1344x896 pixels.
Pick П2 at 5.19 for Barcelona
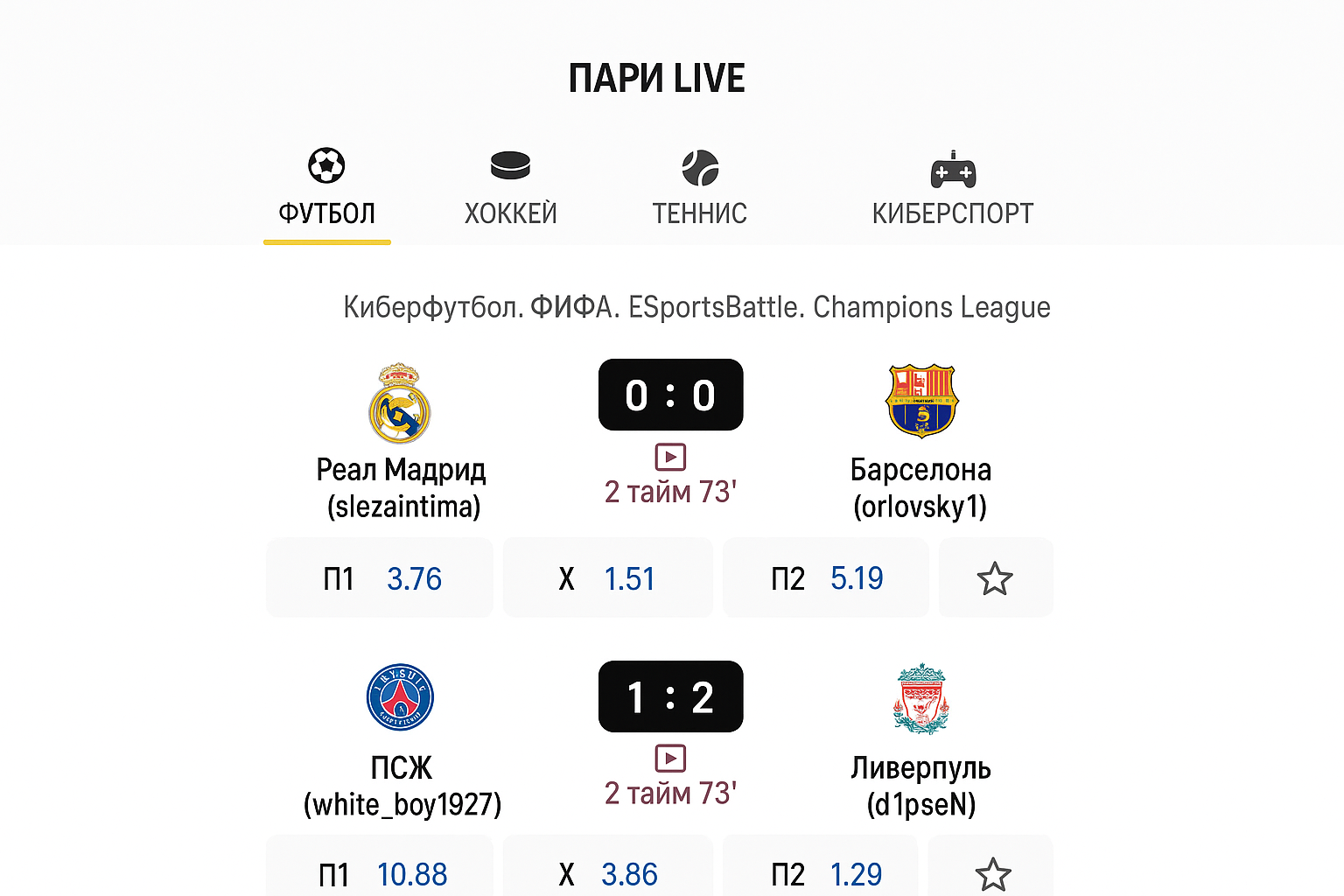(x=826, y=578)
